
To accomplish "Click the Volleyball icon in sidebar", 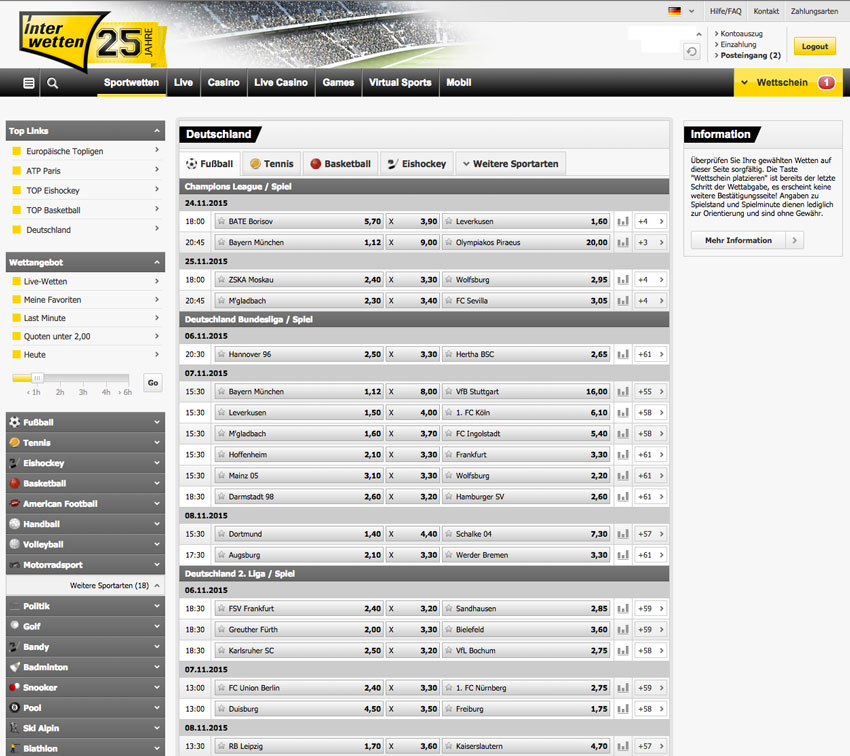I will [15, 545].
